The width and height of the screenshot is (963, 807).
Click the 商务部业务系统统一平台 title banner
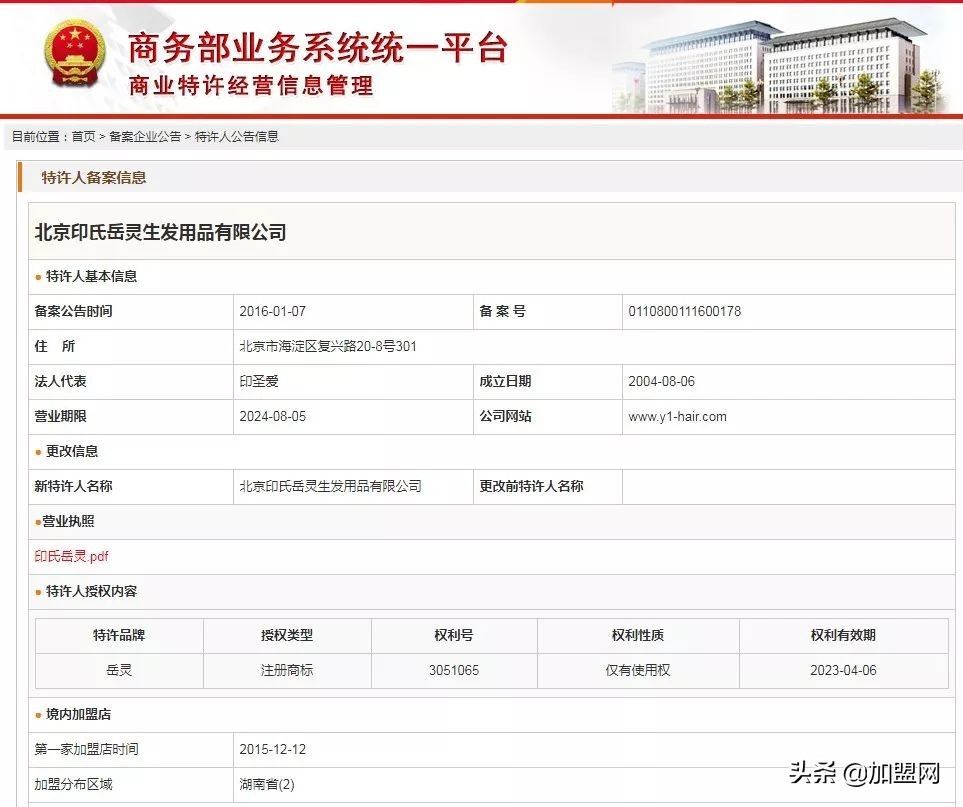coord(316,48)
